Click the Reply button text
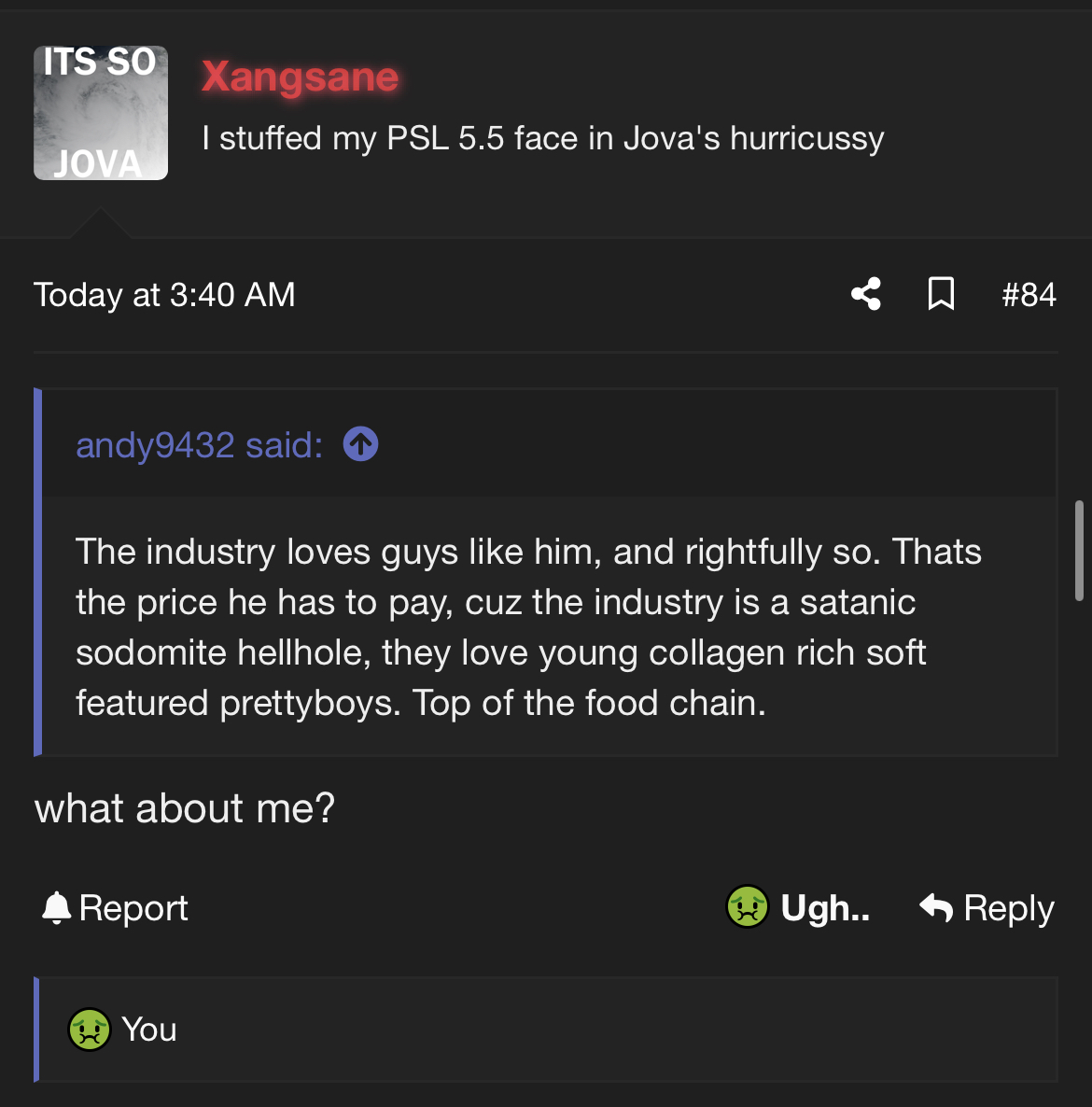This screenshot has height=1107, width=1092. point(1009,908)
